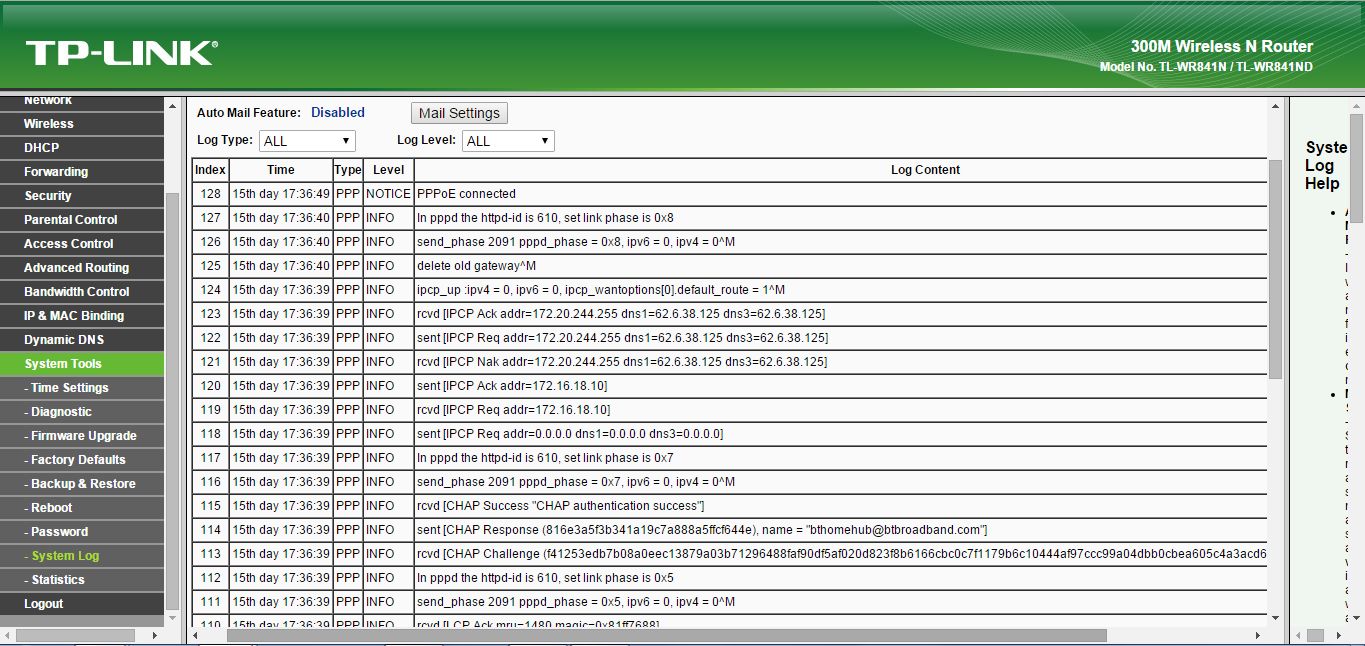The height and width of the screenshot is (646, 1365).
Task: Open the Log Level dropdown
Action: point(507,140)
